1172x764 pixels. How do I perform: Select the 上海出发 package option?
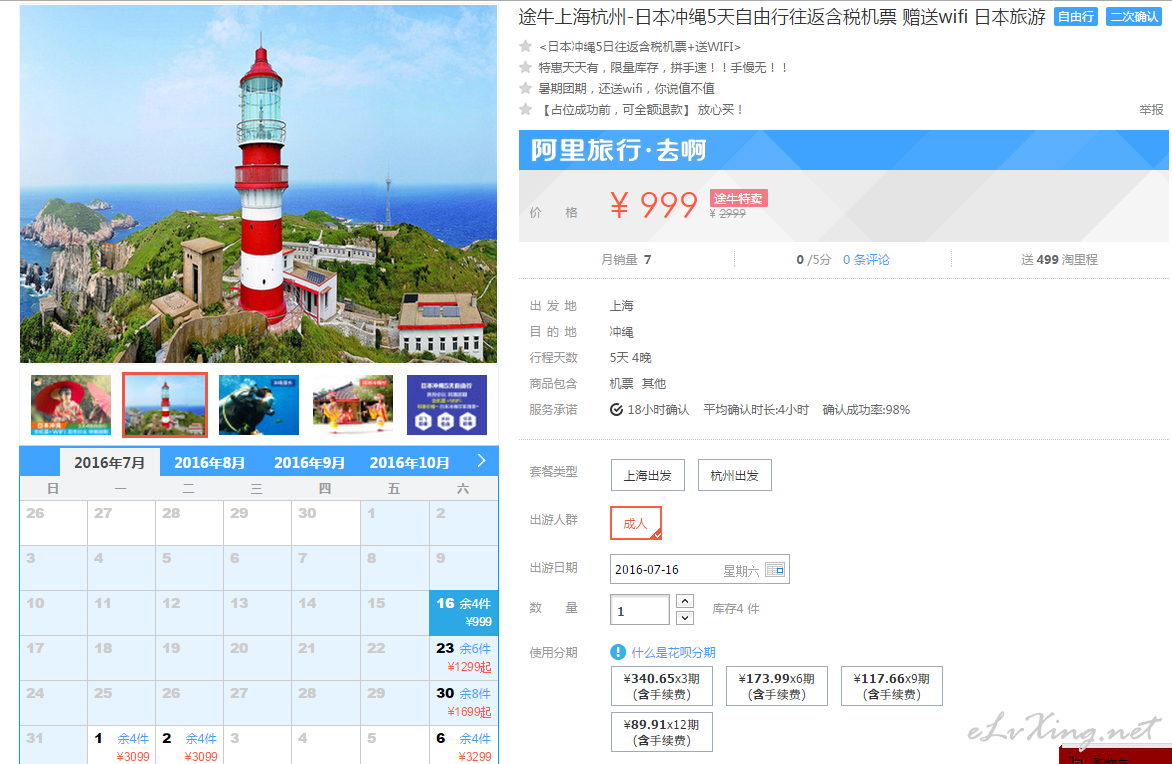tap(648, 475)
